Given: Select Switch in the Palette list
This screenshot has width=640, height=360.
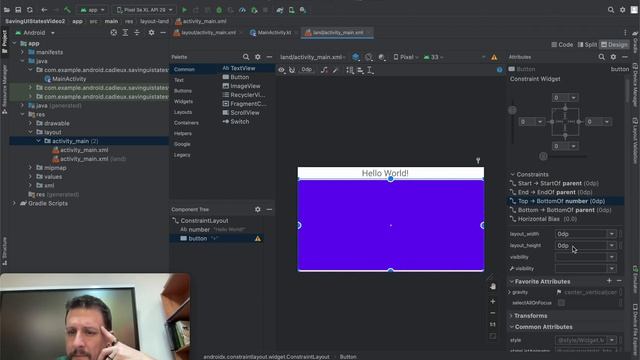Looking at the screenshot, I should (236, 122).
